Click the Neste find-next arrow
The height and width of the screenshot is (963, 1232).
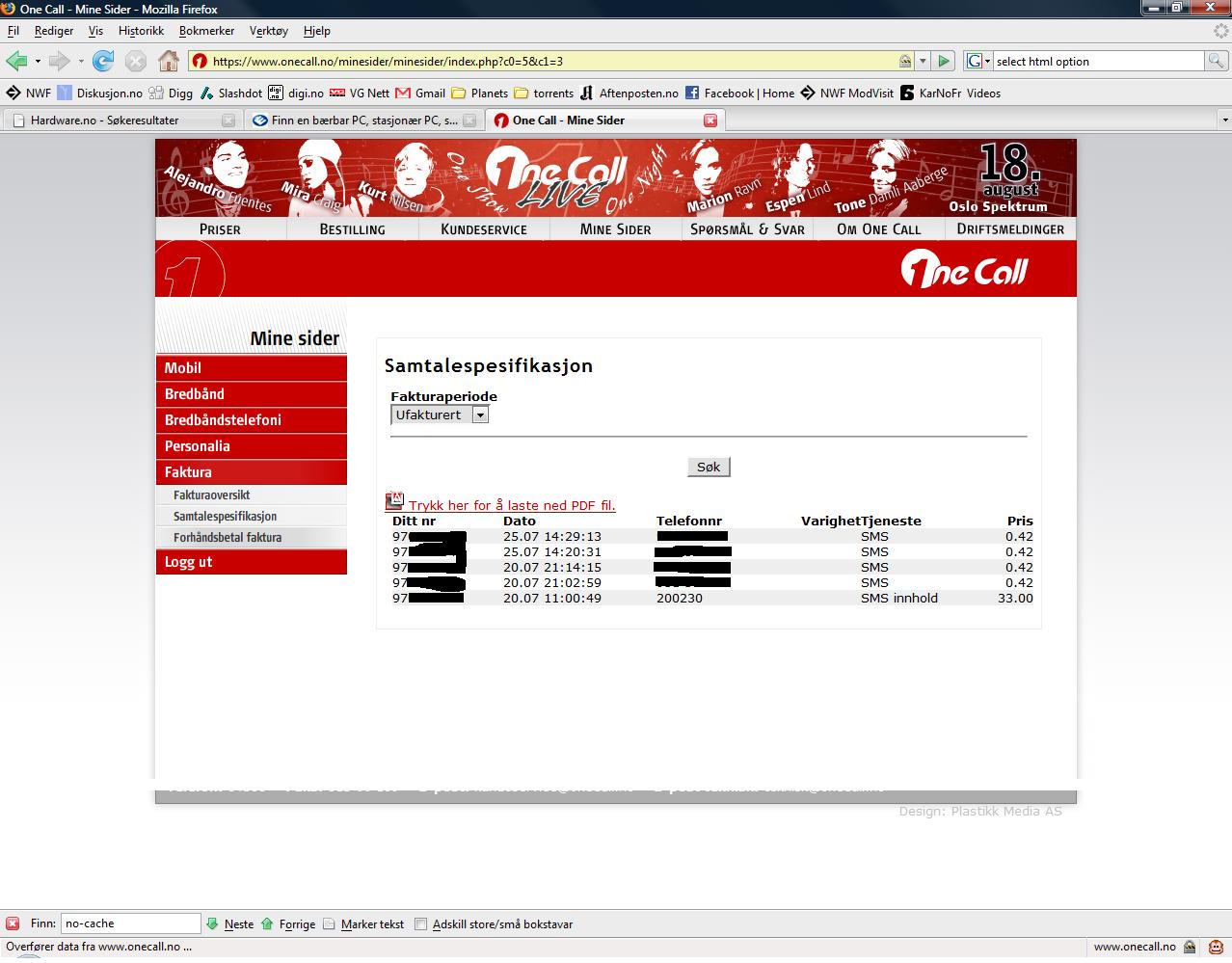(x=213, y=923)
